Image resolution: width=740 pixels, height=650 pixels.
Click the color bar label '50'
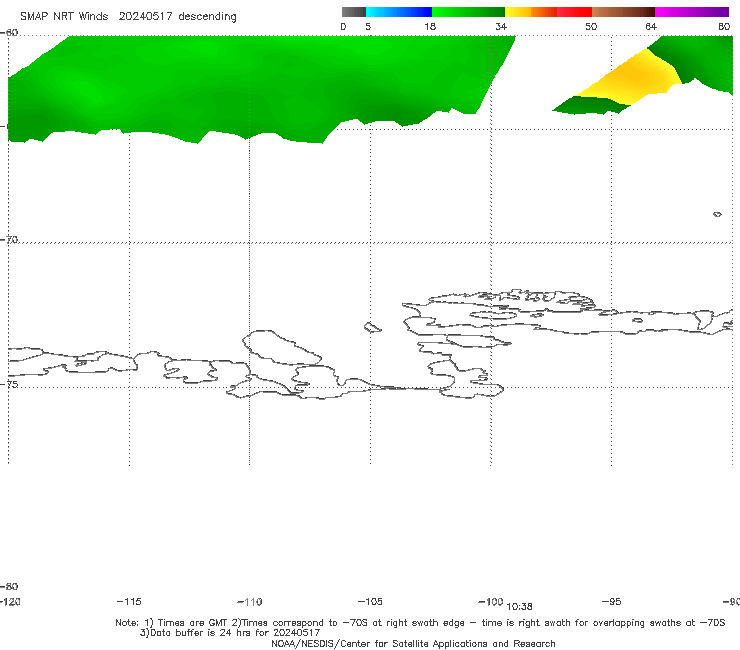pyautogui.click(x=591, y=26)
